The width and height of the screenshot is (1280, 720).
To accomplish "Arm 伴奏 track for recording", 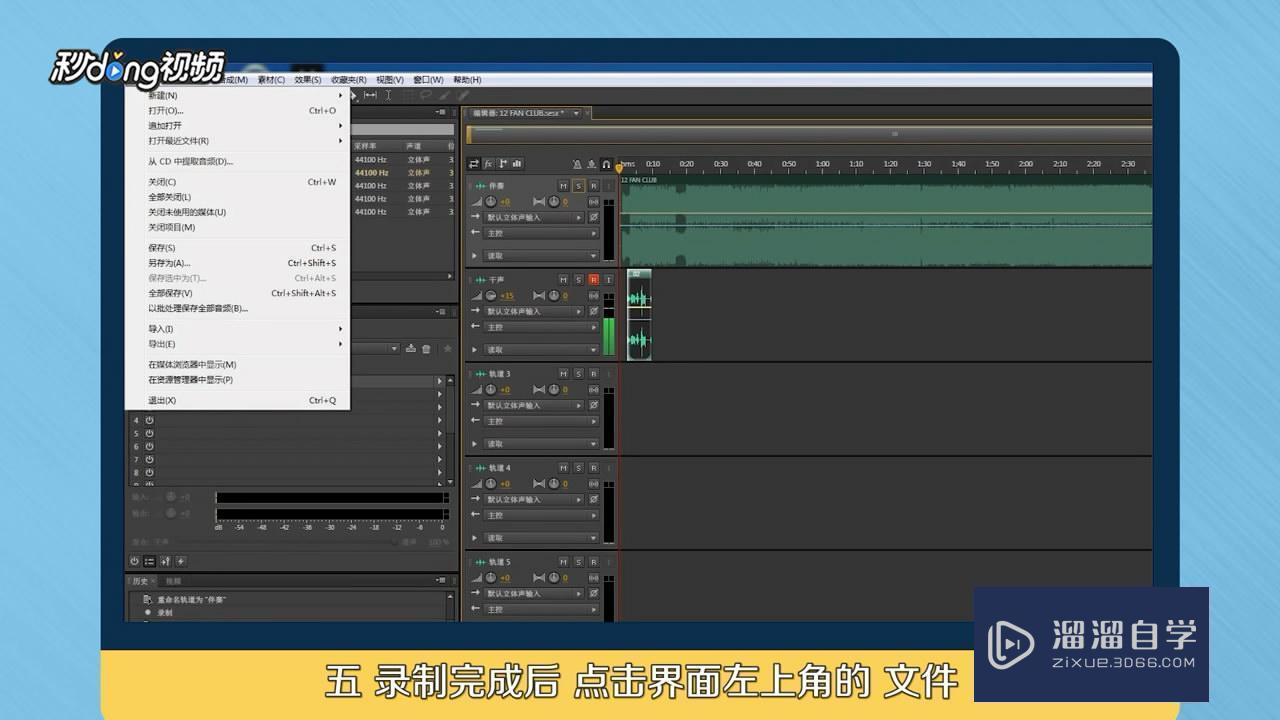I will point(593,186).
